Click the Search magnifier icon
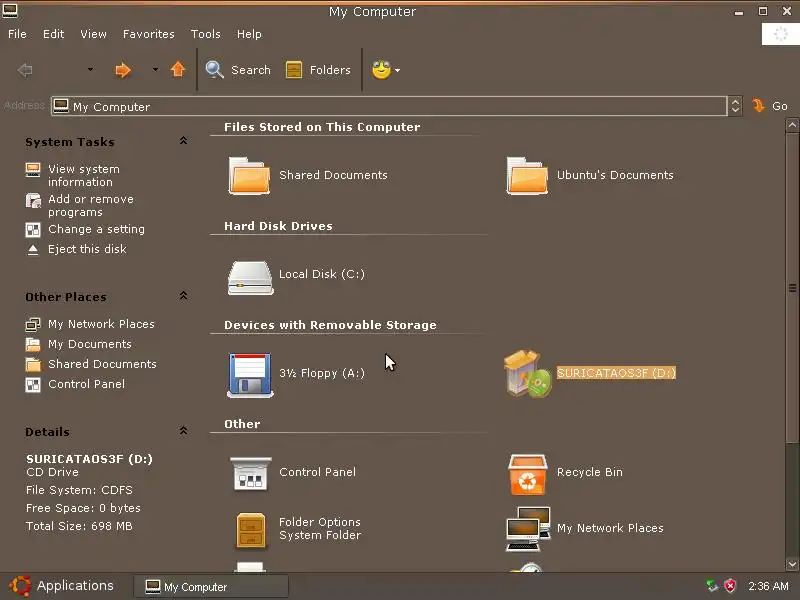This screenshot has width=800, height=600. pos(214,69)
